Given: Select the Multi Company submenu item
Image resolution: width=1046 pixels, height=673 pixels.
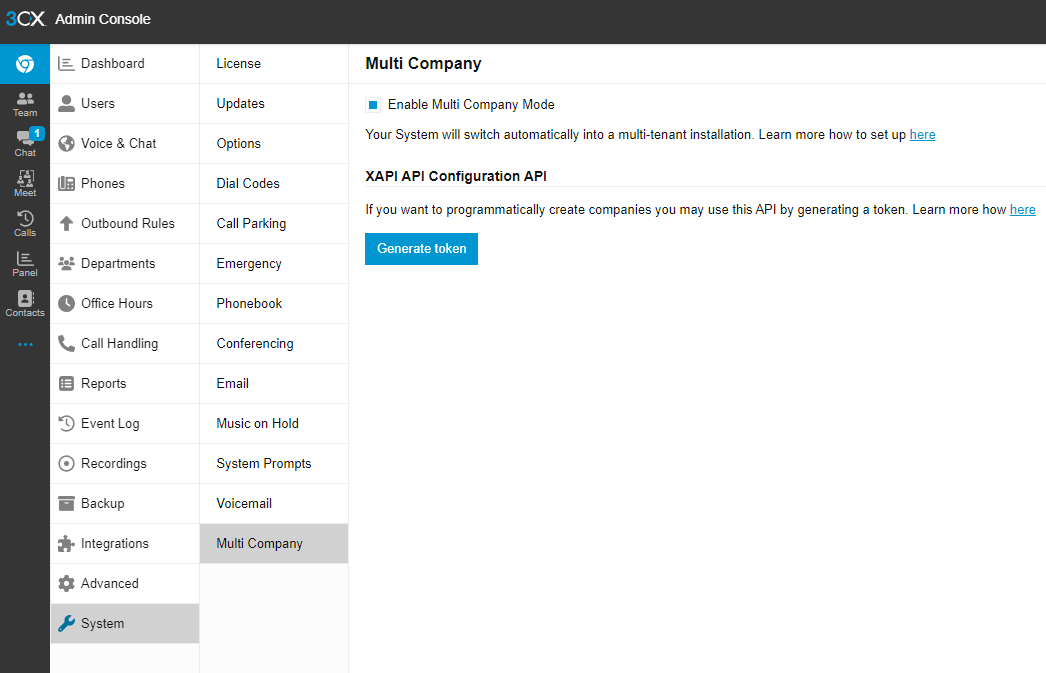Looking at the screenshot, I should click(274, 544).
